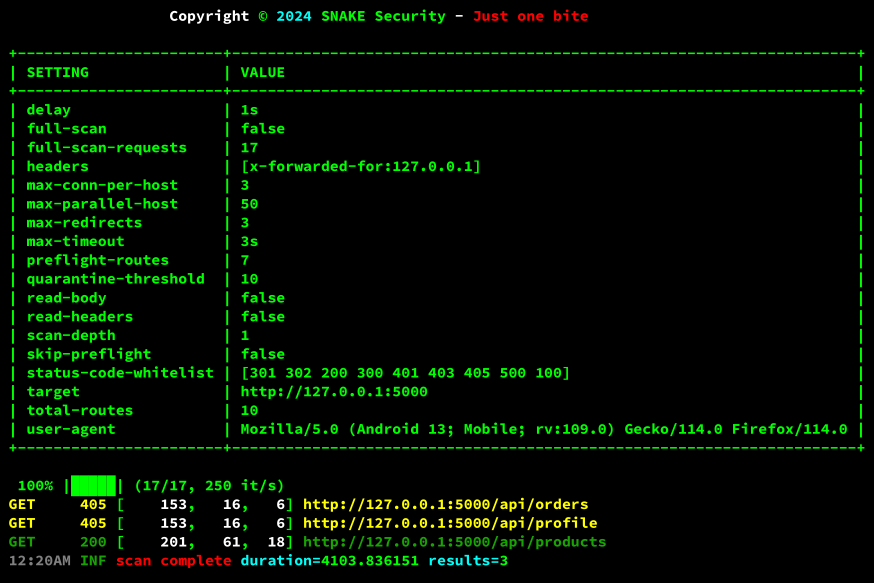Select the 'false' value of read-headers
This screenshot has height=583, width=874.
[263, 317]
